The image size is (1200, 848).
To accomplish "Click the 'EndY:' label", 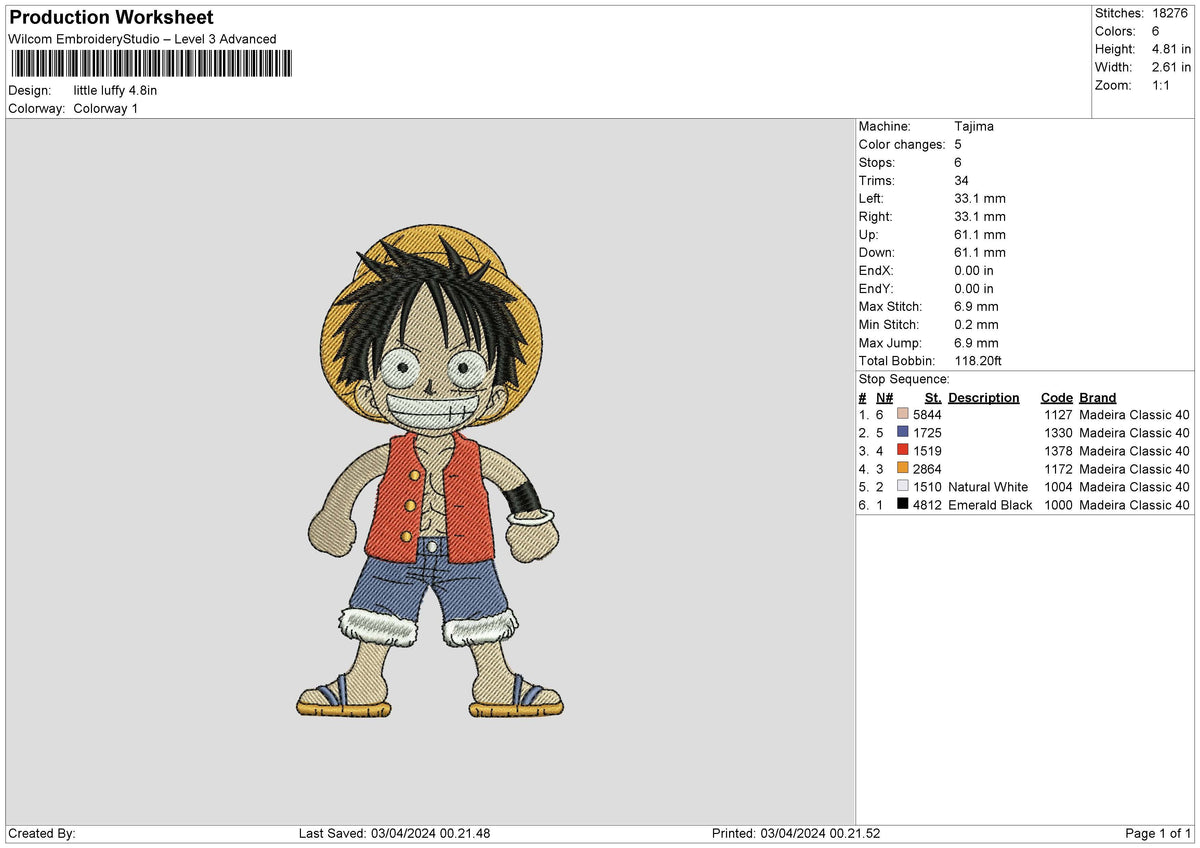I will coord(876,289).
